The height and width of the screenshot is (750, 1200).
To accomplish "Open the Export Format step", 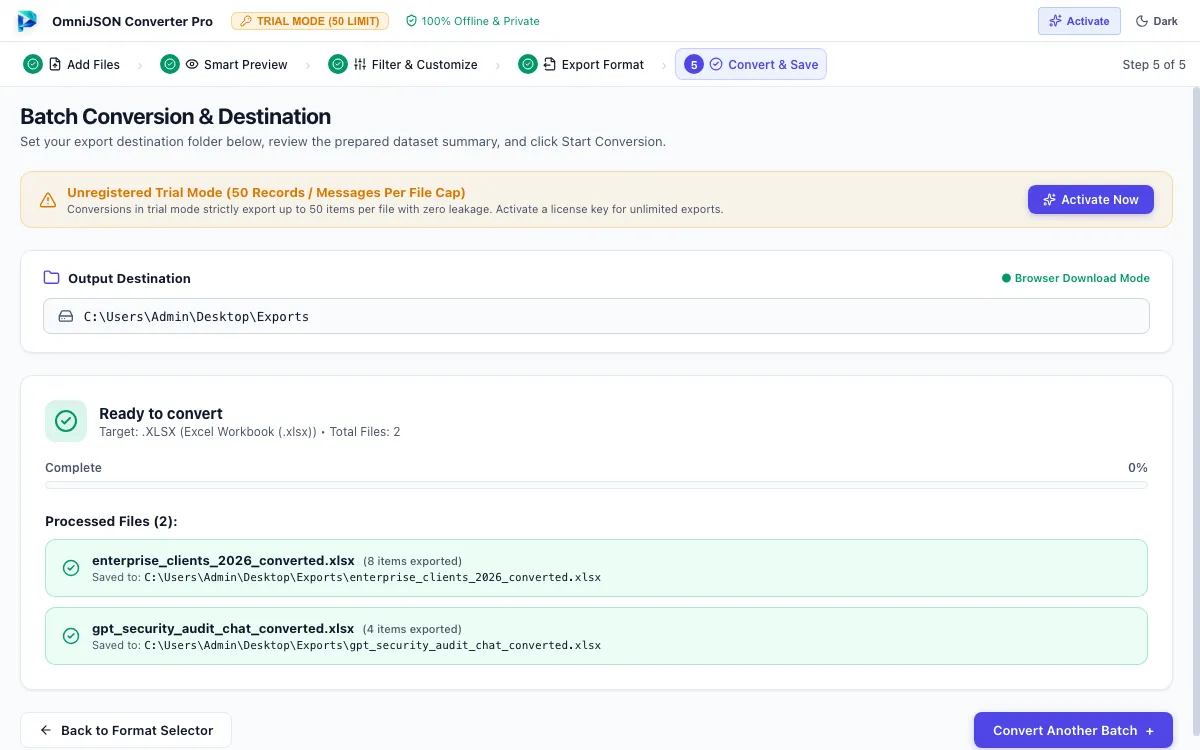I will pyautogui.click(x=581, y=64).
